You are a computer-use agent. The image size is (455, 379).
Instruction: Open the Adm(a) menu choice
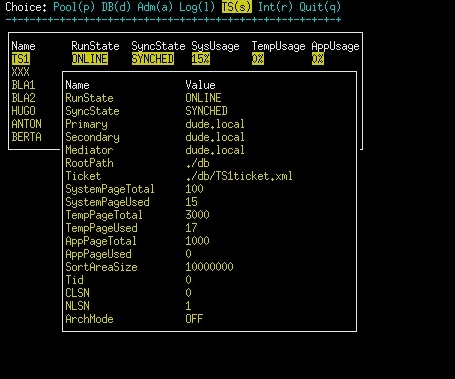[155, 7]
